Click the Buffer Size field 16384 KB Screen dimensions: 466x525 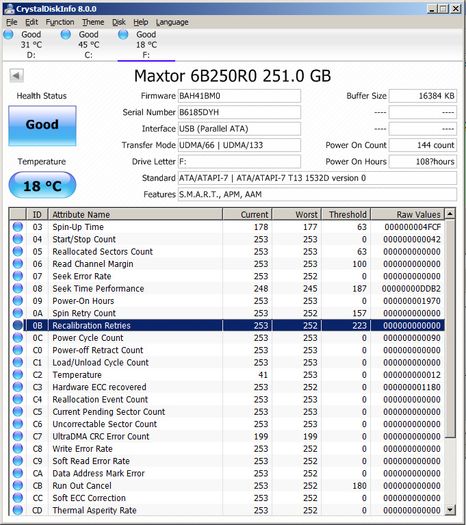coord(423,96)
